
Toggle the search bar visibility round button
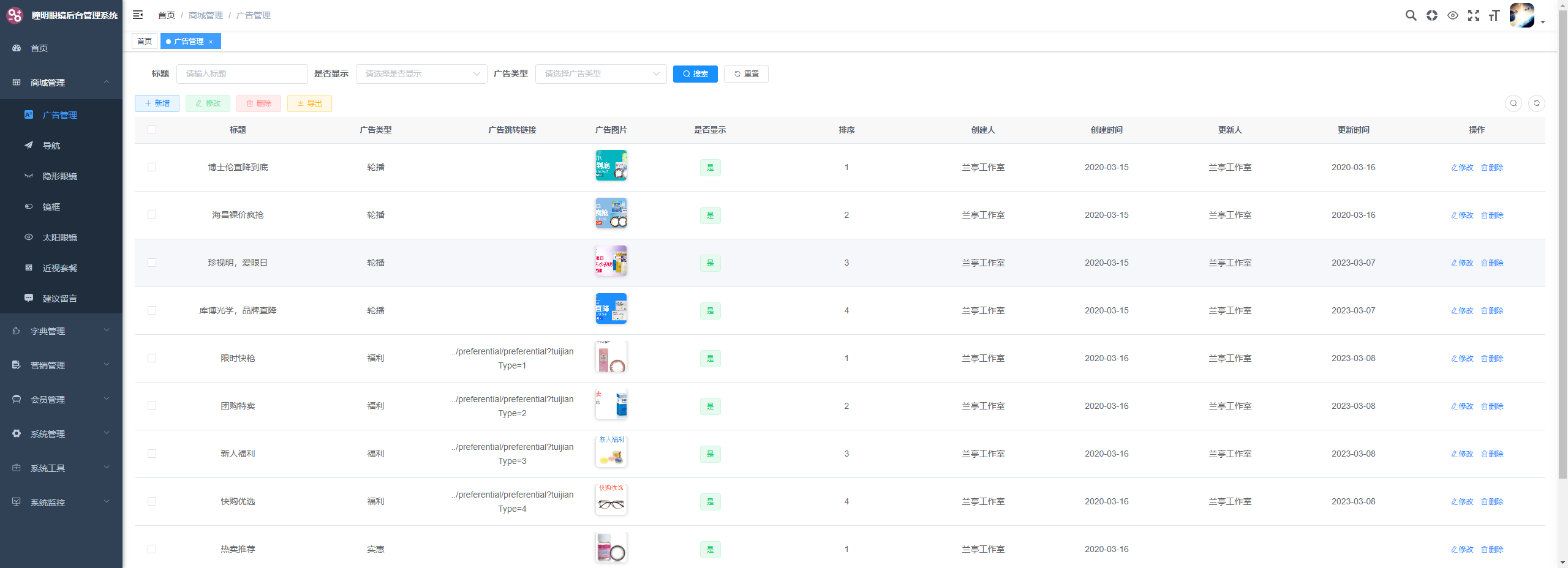click(1513, 103)
